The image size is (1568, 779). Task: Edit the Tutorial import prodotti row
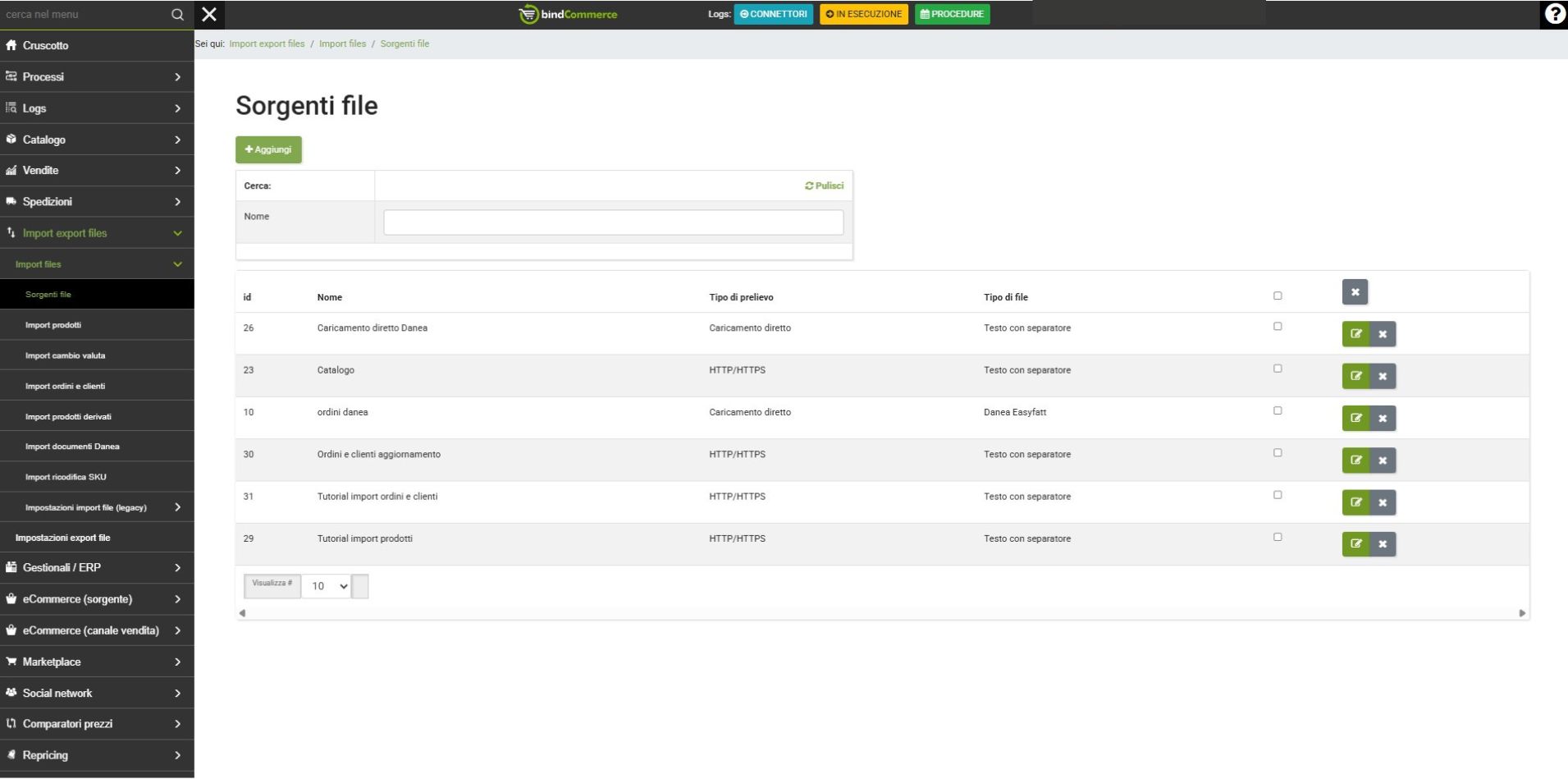pyautogui.click(x=1355, y=544)
